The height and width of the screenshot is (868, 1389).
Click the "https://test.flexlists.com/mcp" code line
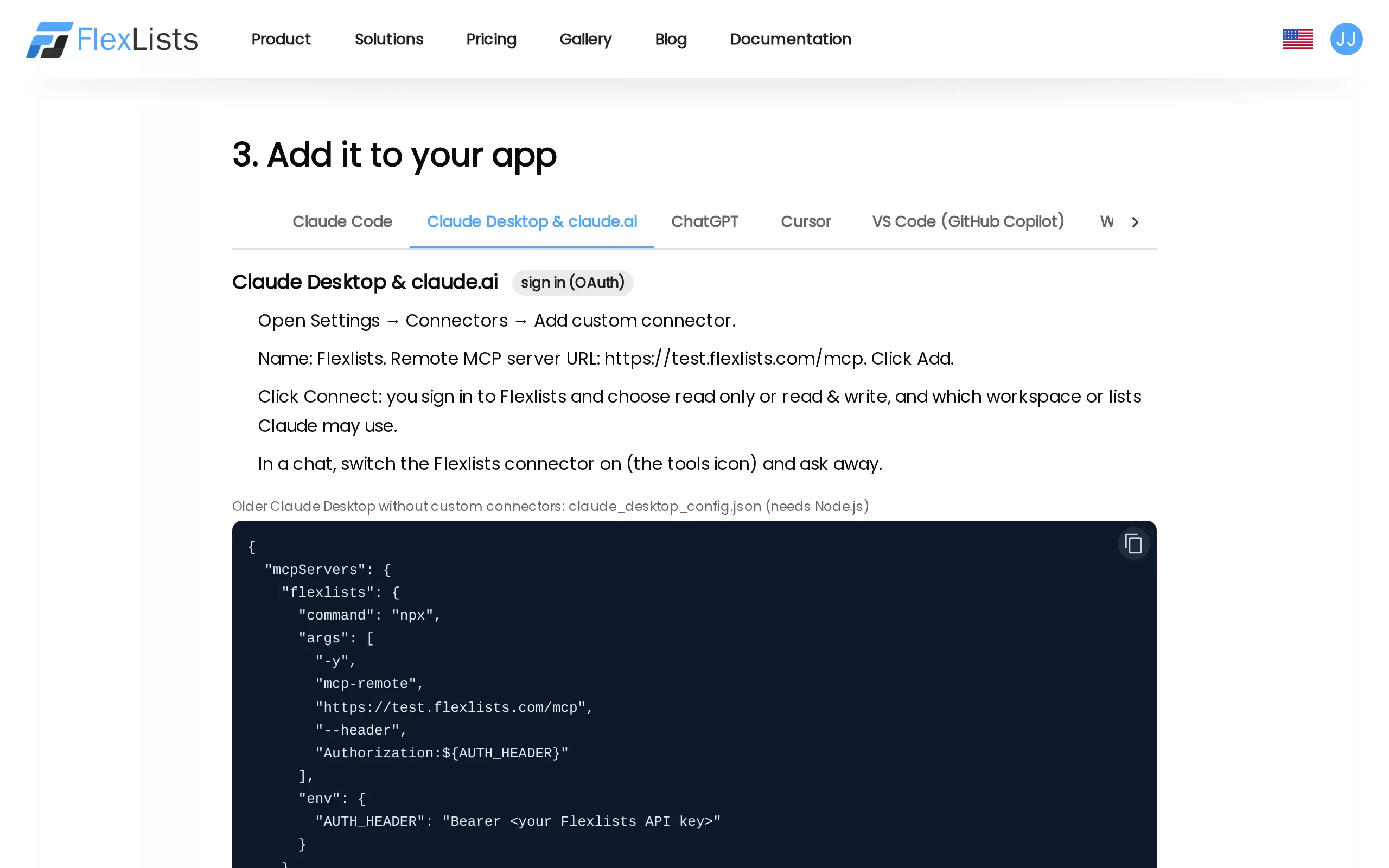pos(454,707)
